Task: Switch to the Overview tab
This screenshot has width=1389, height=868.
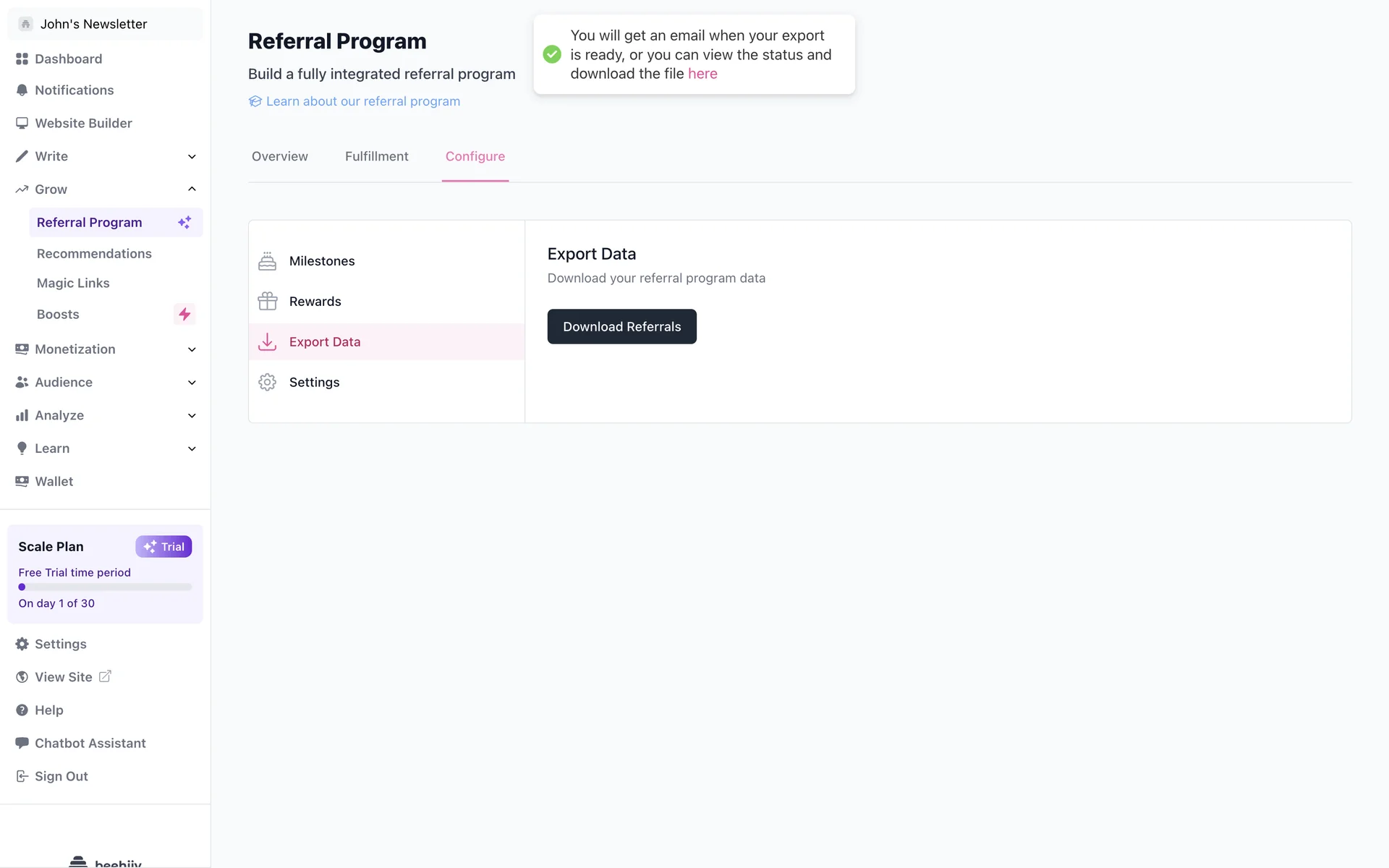Action: (x=279, y=156)
